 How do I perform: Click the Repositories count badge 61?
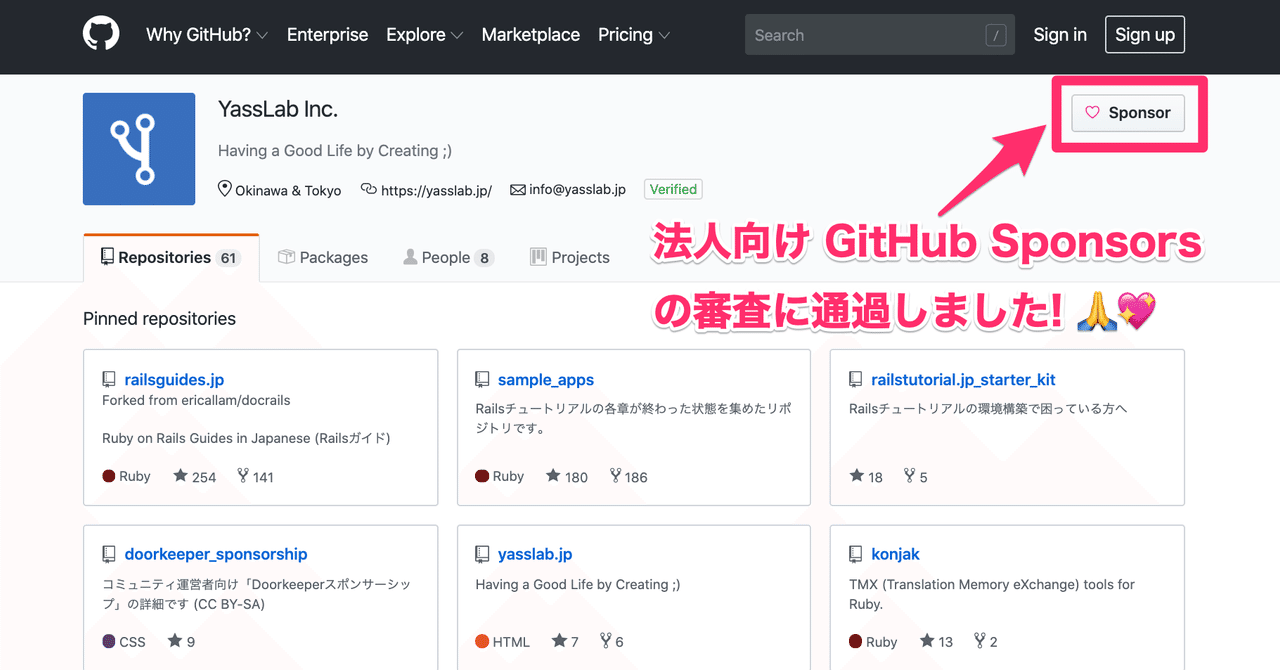coord(229,258)
